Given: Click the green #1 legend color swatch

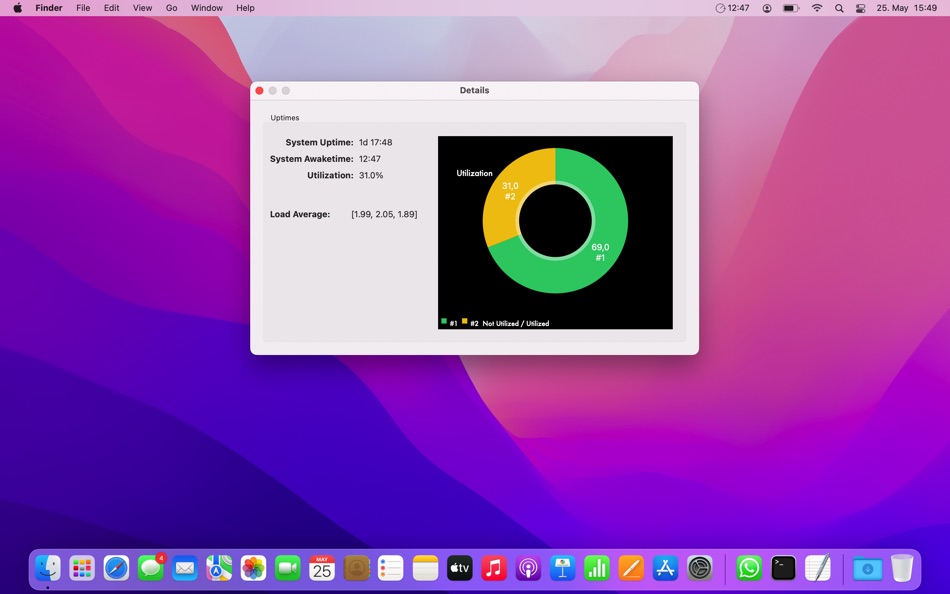Looking at the screenshot, I should pos(444,322).
